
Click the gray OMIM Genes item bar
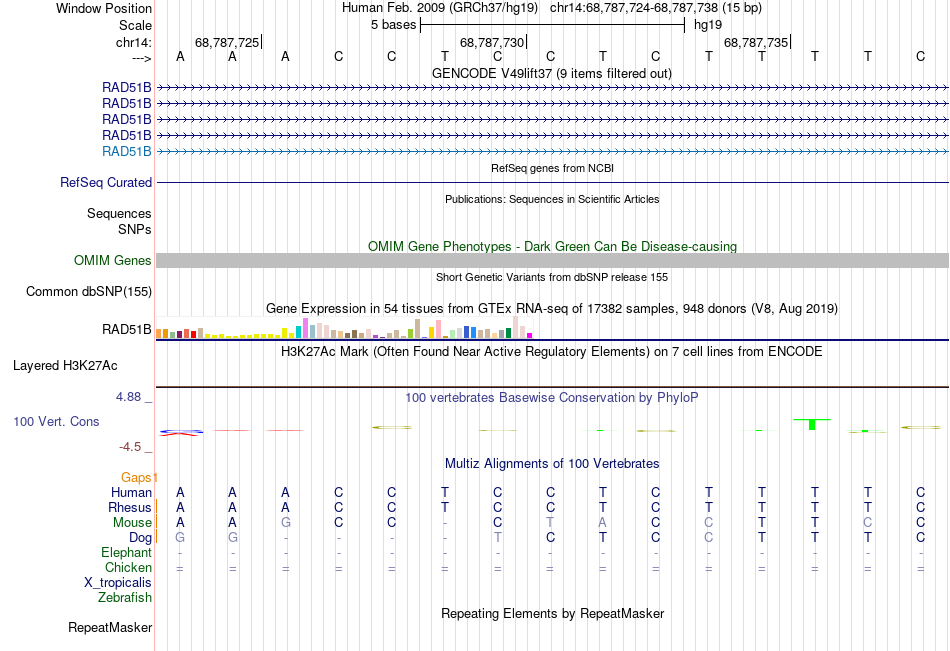point(552,261)
